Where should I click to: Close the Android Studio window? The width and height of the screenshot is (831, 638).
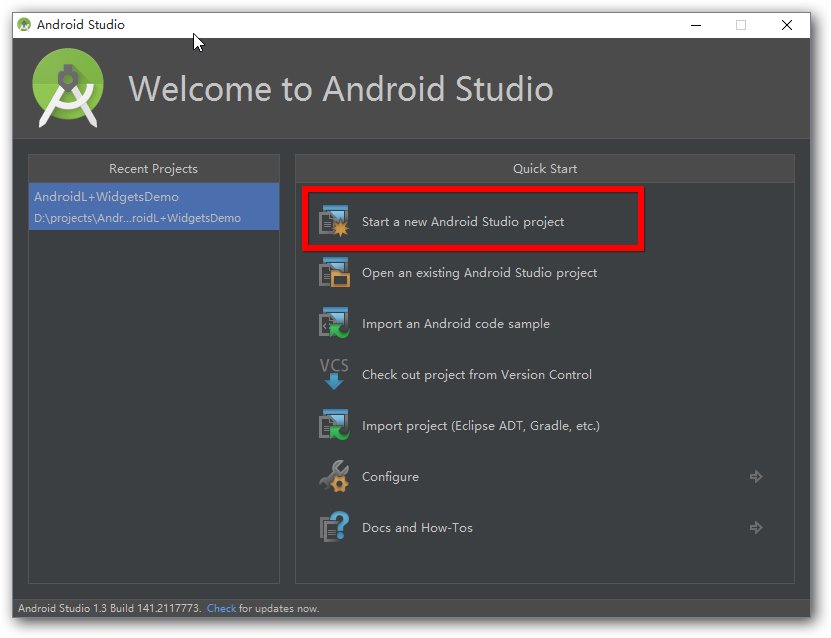(787, 25)
